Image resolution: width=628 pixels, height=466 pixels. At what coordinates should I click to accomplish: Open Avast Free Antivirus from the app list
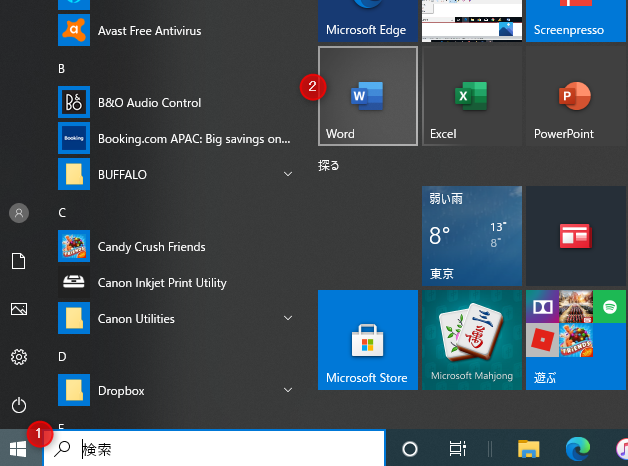click(x=149, y=31)
